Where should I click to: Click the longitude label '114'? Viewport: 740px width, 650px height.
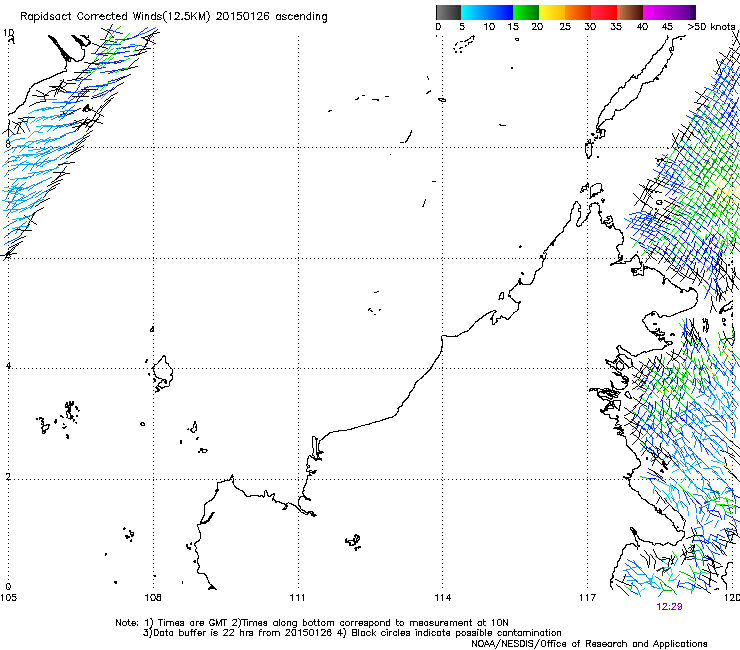(443, 598)
